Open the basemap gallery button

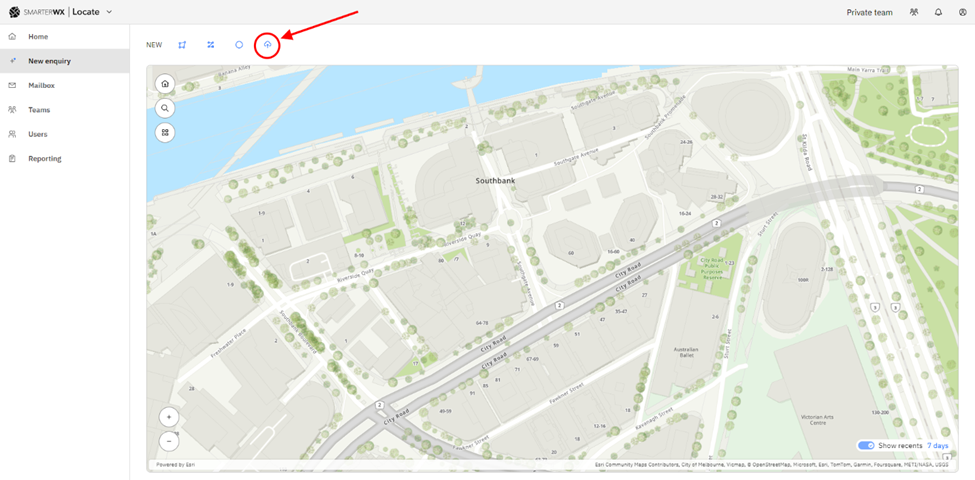(165, 132)
